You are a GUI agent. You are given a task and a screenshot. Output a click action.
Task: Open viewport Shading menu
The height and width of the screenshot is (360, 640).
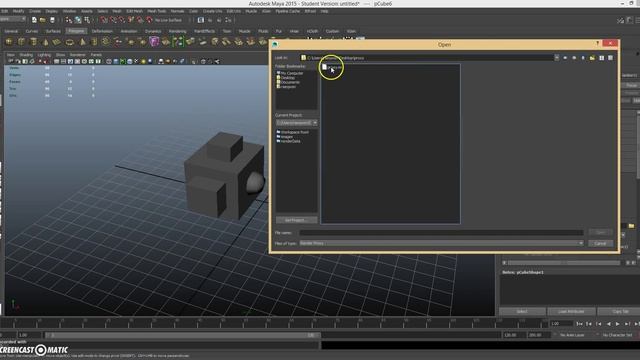point(26,55)
